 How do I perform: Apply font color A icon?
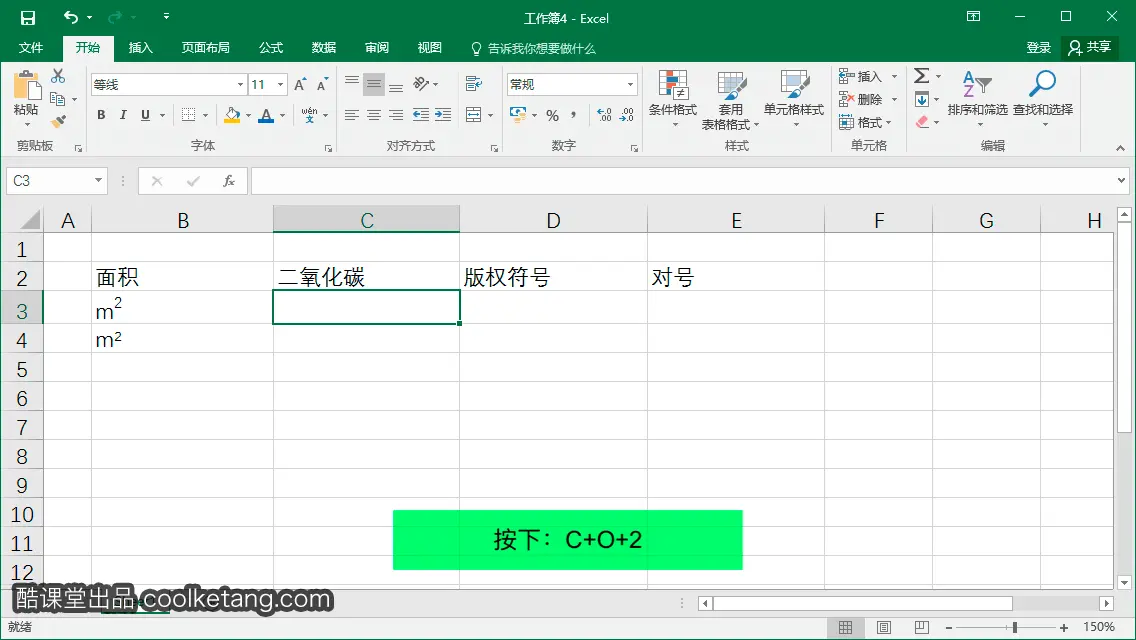point(266,115)
